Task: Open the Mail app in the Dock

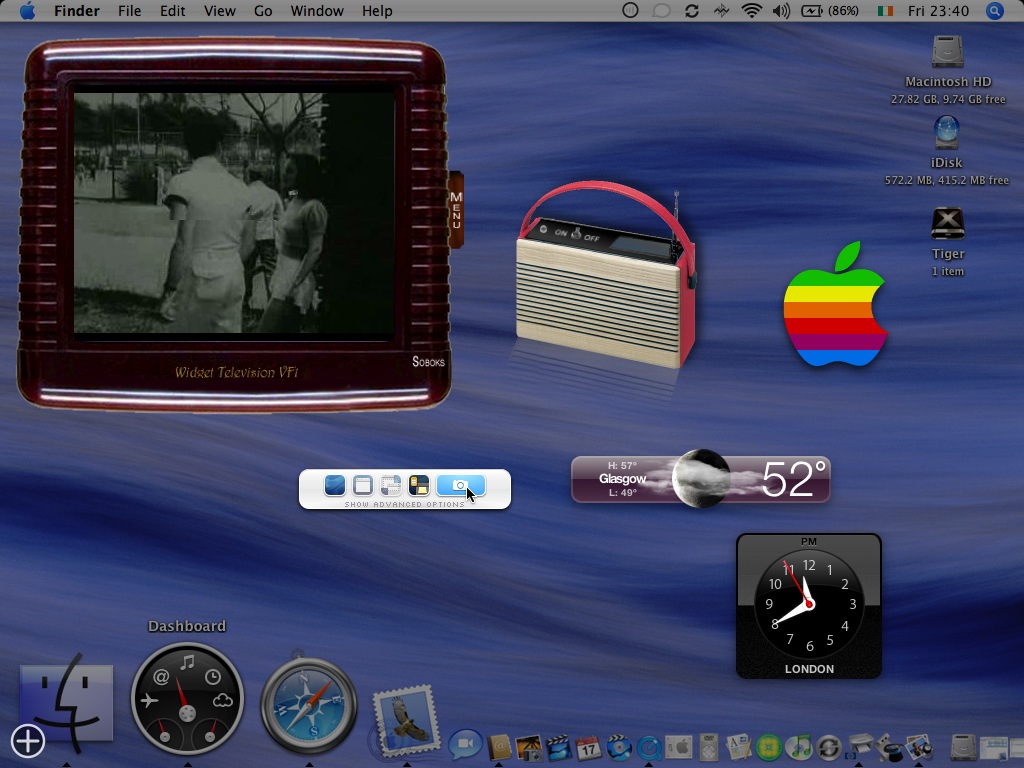Action: click(x=406, y=719)
